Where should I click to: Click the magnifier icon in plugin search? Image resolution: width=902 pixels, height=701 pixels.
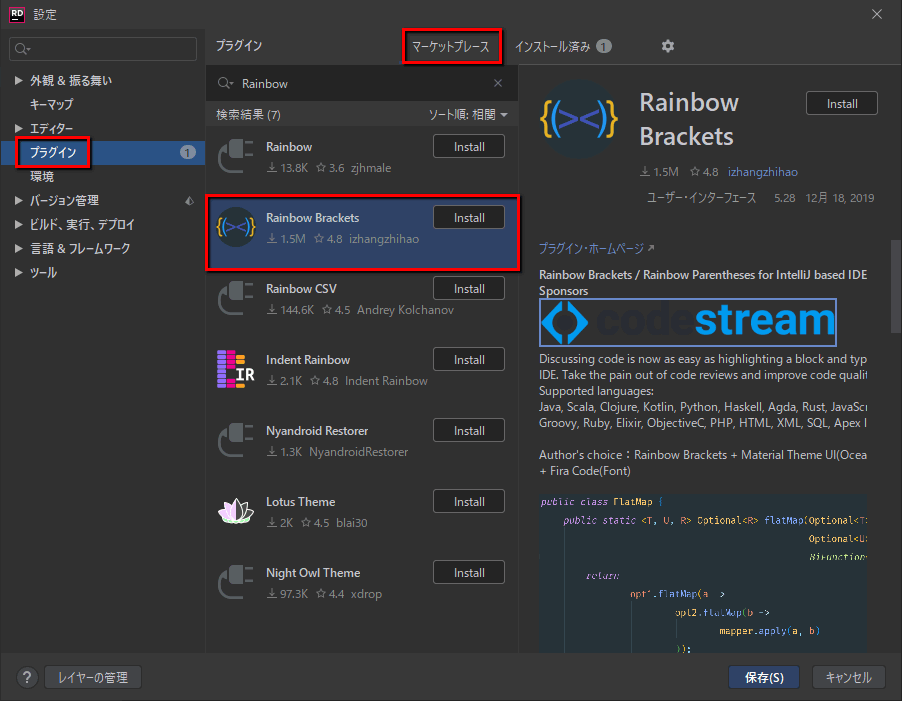[x=225, y=83]
